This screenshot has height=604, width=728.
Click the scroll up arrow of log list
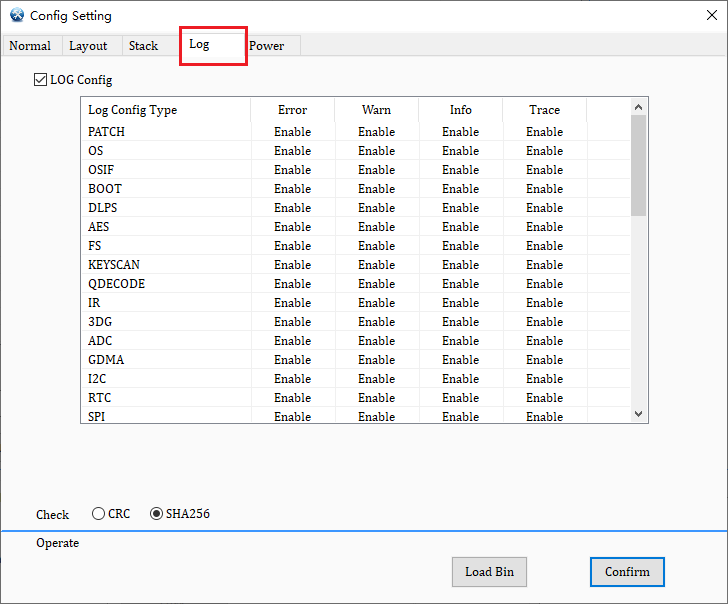point(639,106)
